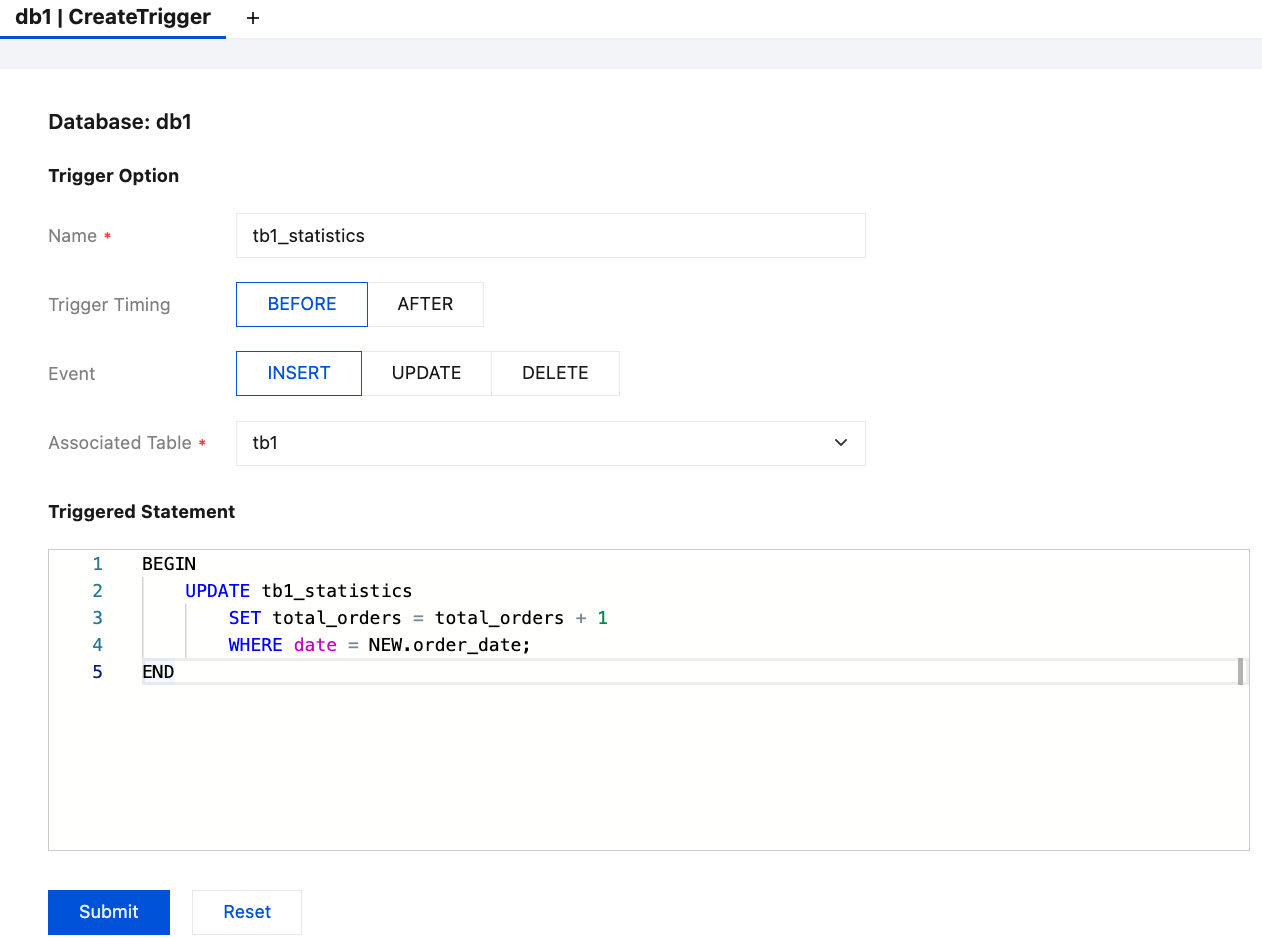Click the Event label
Image resolution: width=1262 pixels, height=938 pixels.
[72, 374]
